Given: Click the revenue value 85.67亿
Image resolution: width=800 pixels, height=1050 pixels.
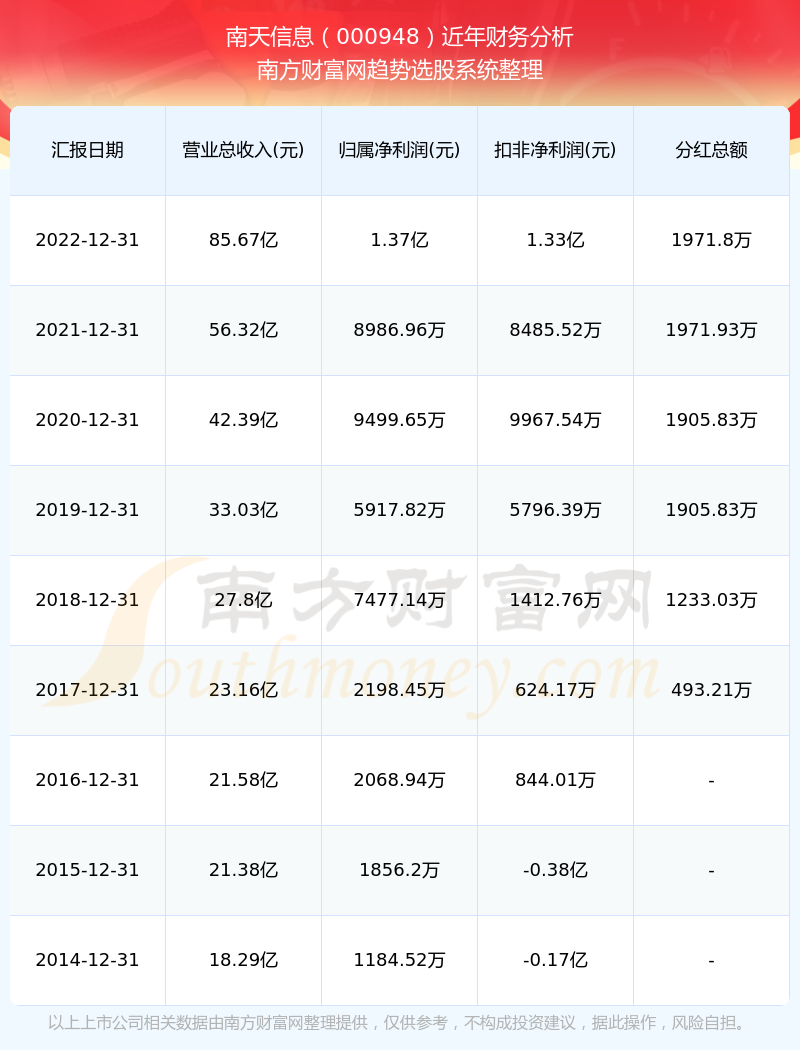Looking at the screenshot, I should [x=244, y=240].
